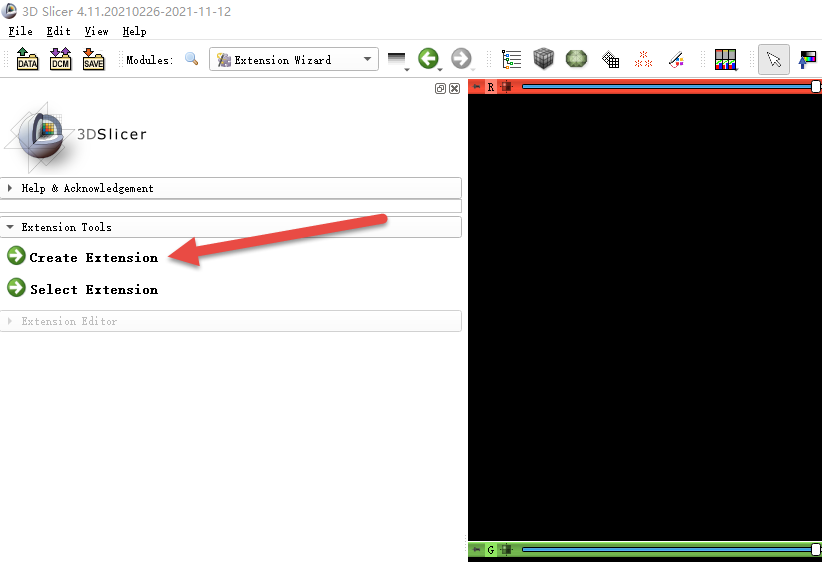The width and height of the screenshot is (822, 562).
Task: Collapse the Extension Tools section
Action: pyautogui.click(x=231, y=227)
